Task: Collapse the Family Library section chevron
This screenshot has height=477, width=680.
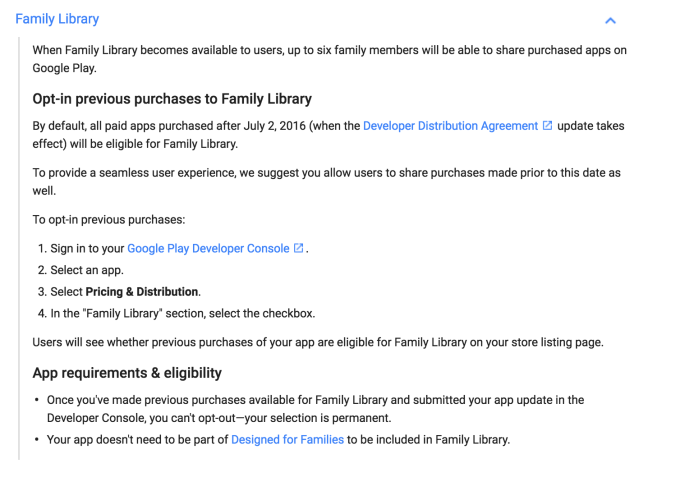Action: pyautogui.click(x=611, y=20)
